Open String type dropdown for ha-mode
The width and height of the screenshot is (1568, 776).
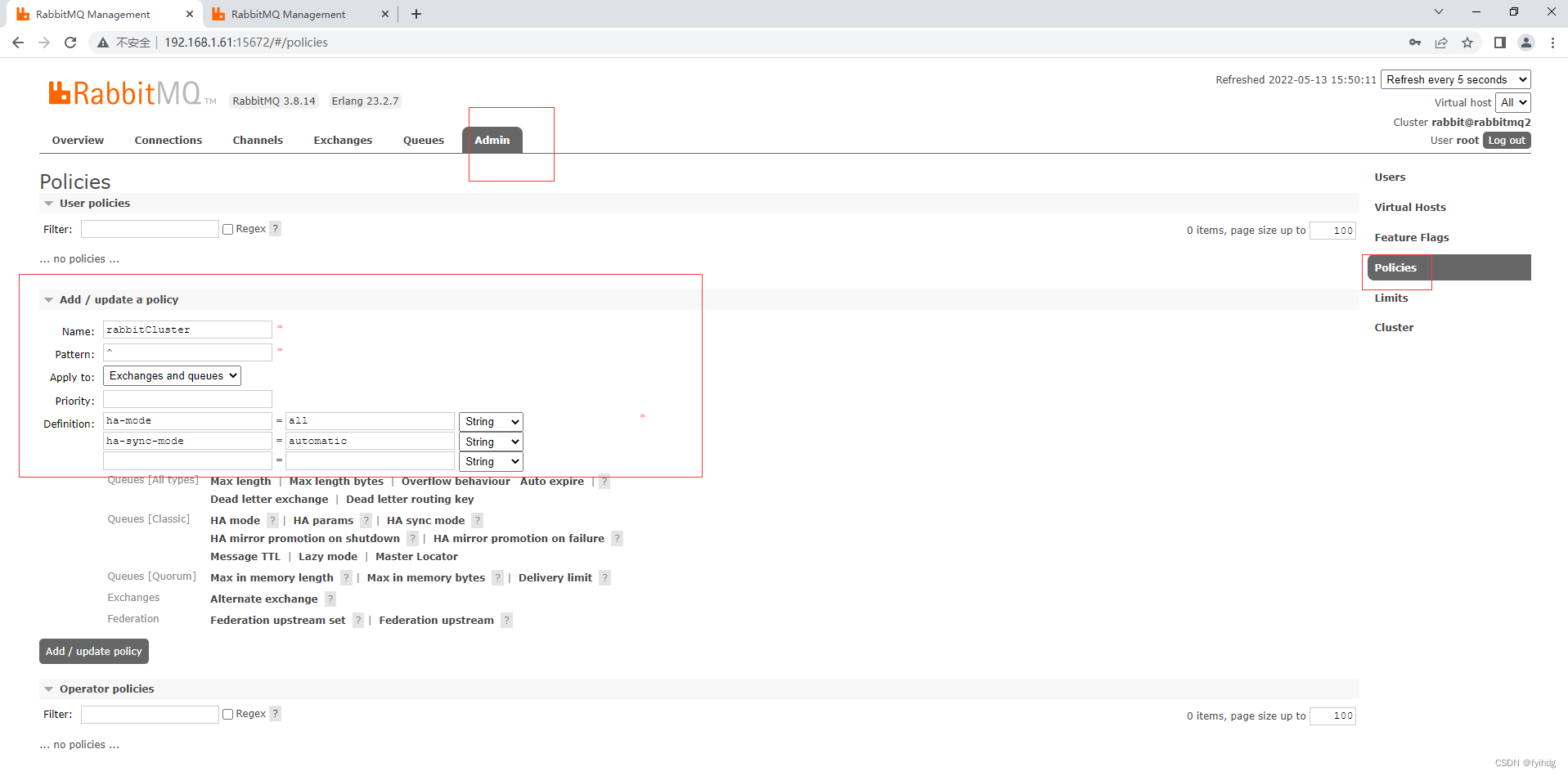[x=491, y=422]
